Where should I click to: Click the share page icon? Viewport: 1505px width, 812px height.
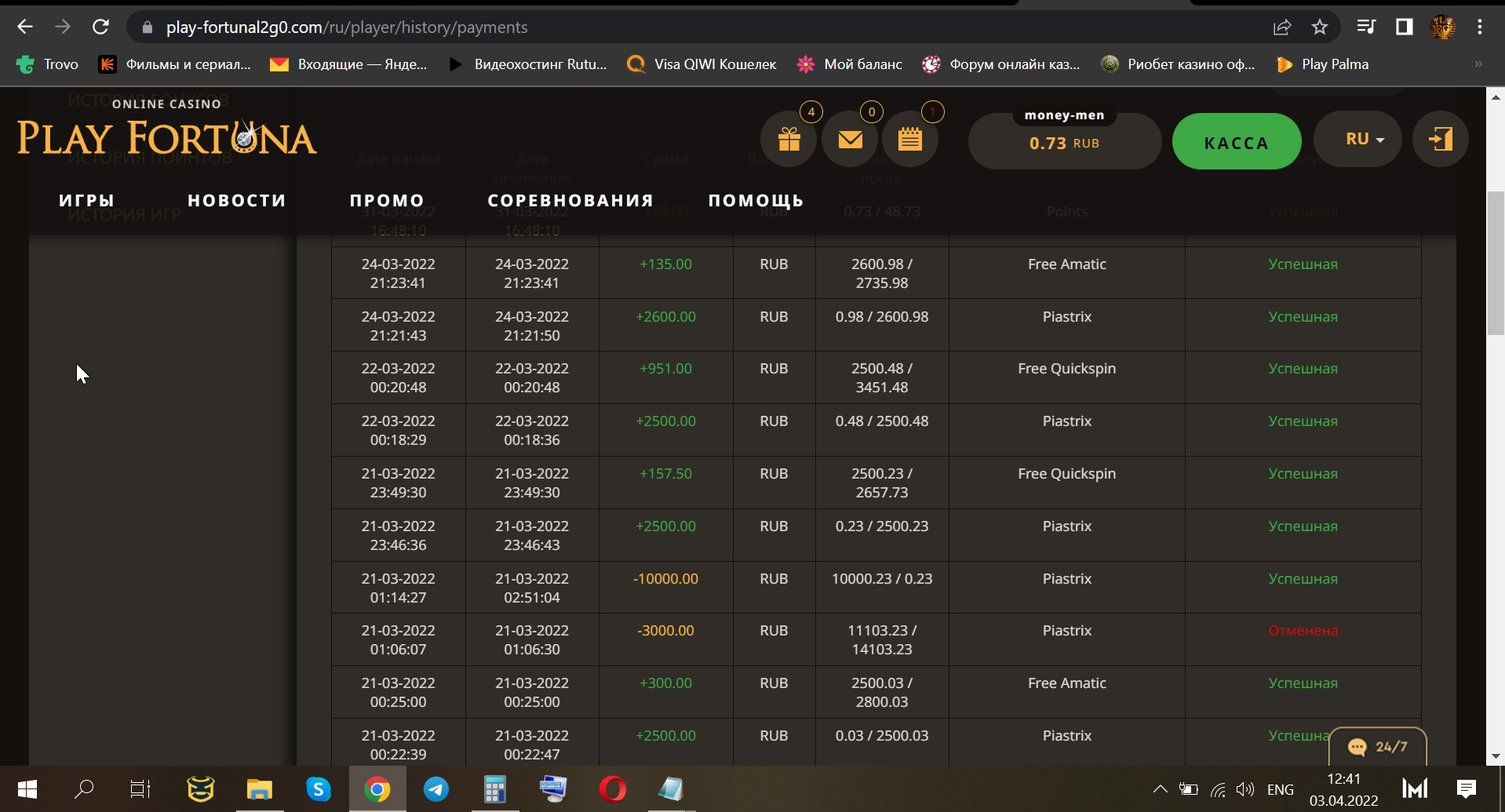point(1282,27)
